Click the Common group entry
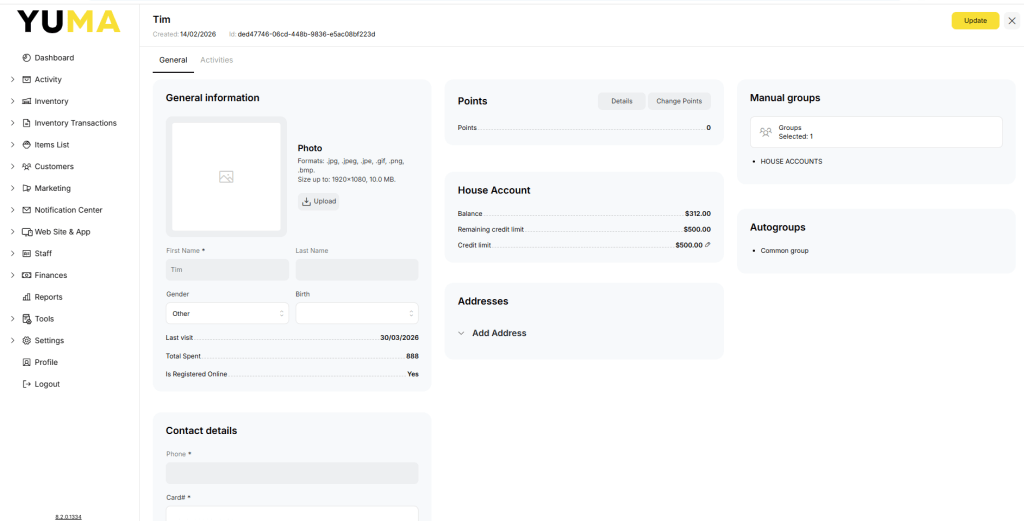Image resolution: width=1024 pixels, height=521 pixels. [x=784, y=251]
